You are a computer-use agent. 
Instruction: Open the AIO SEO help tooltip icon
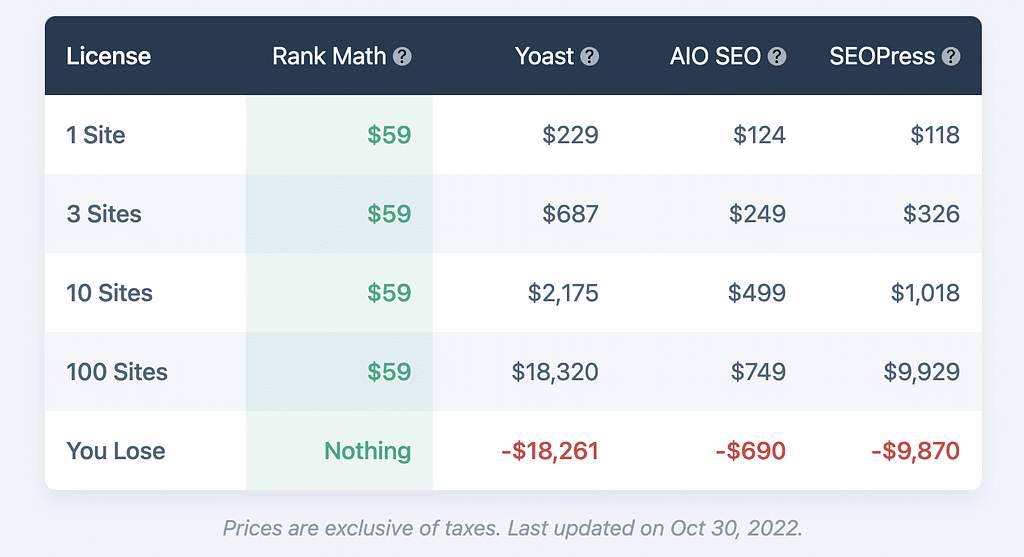click(x=777, y=56)
